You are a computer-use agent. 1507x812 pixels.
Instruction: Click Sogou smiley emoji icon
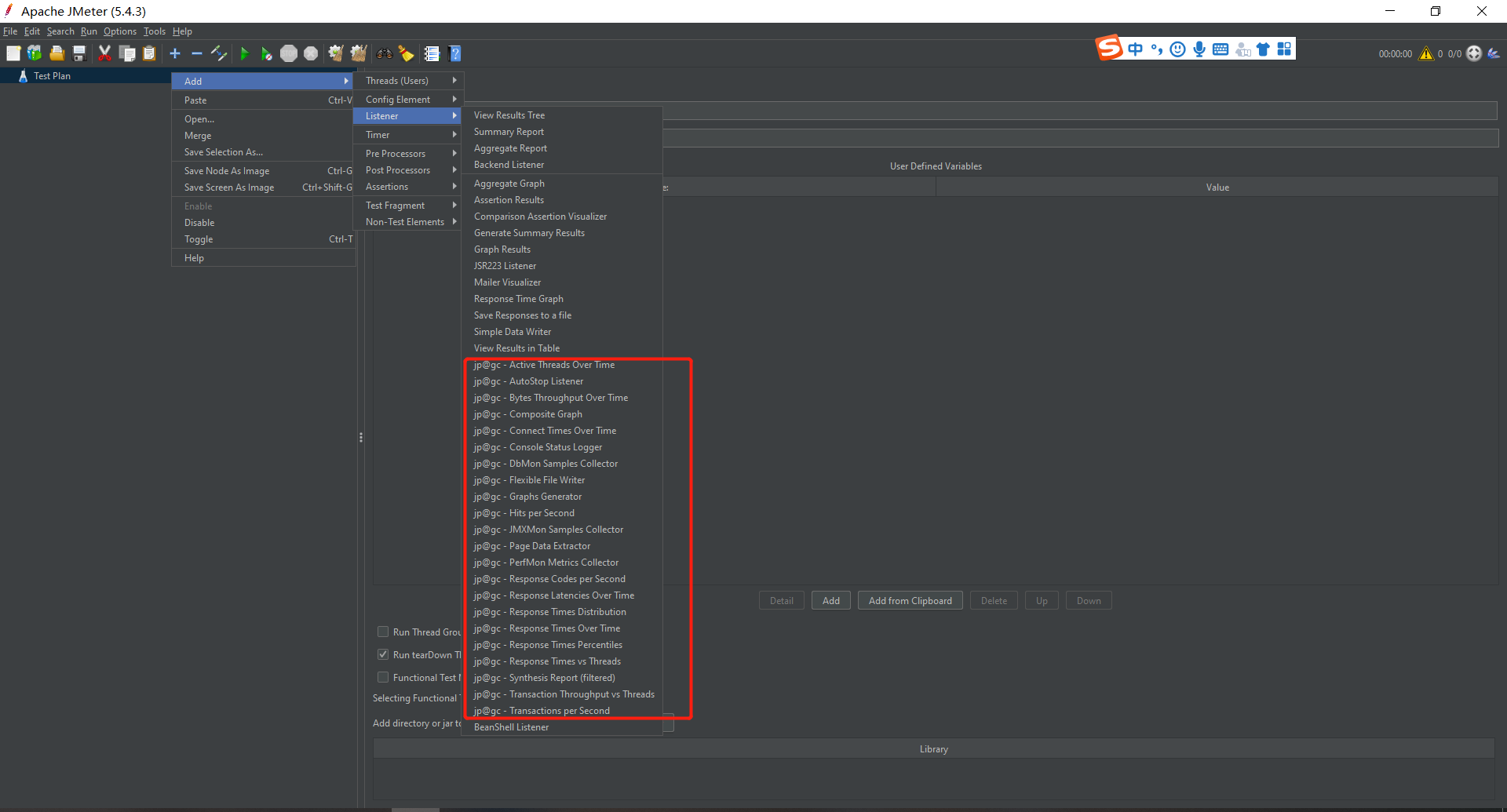point(1177,49)
